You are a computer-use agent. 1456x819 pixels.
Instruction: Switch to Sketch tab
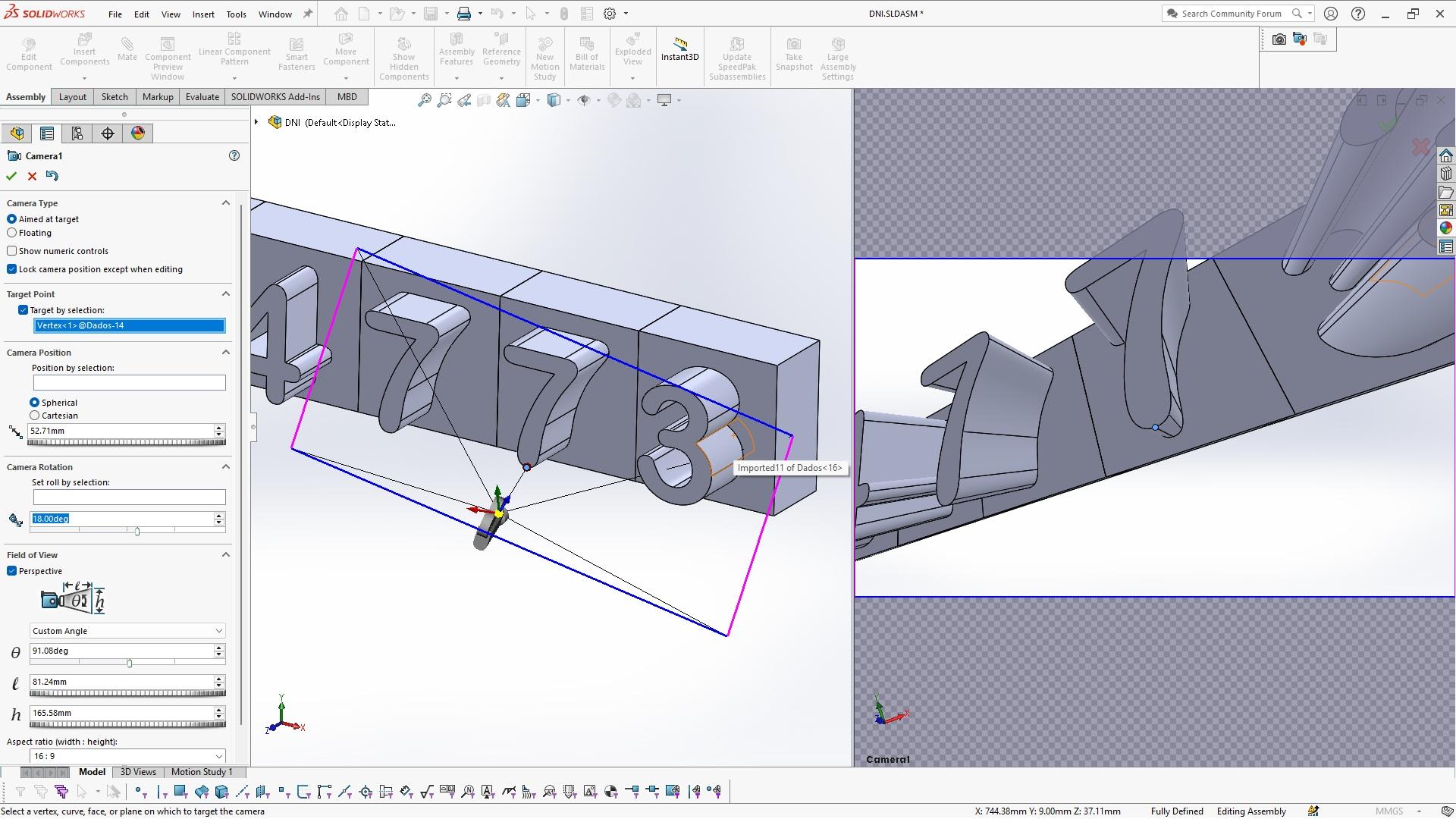[115, 97]
